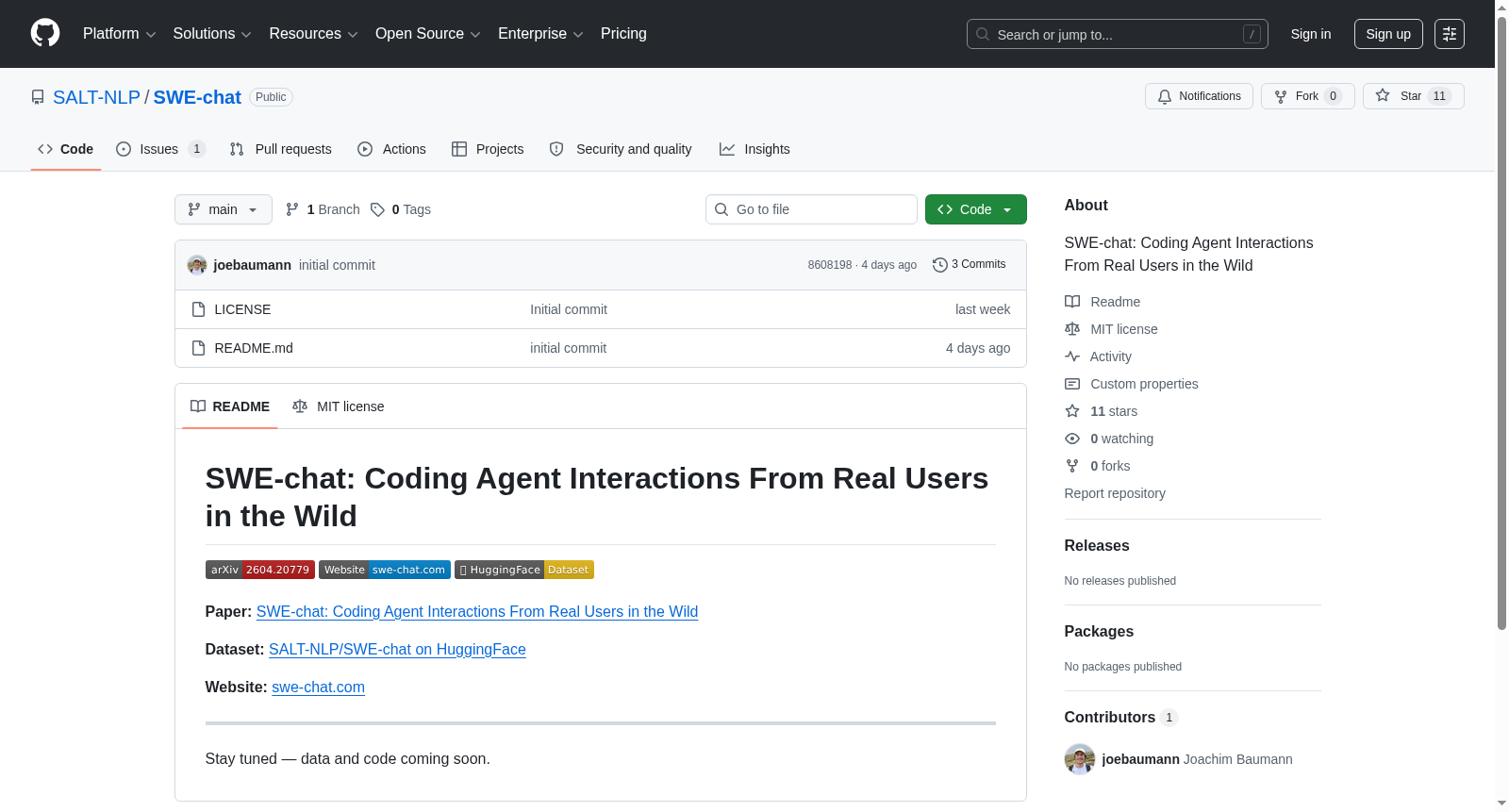Go to GitHub homepage via Octocat logo
Image resolution: width=1509 pixels, height=812 pixels.
45,34
